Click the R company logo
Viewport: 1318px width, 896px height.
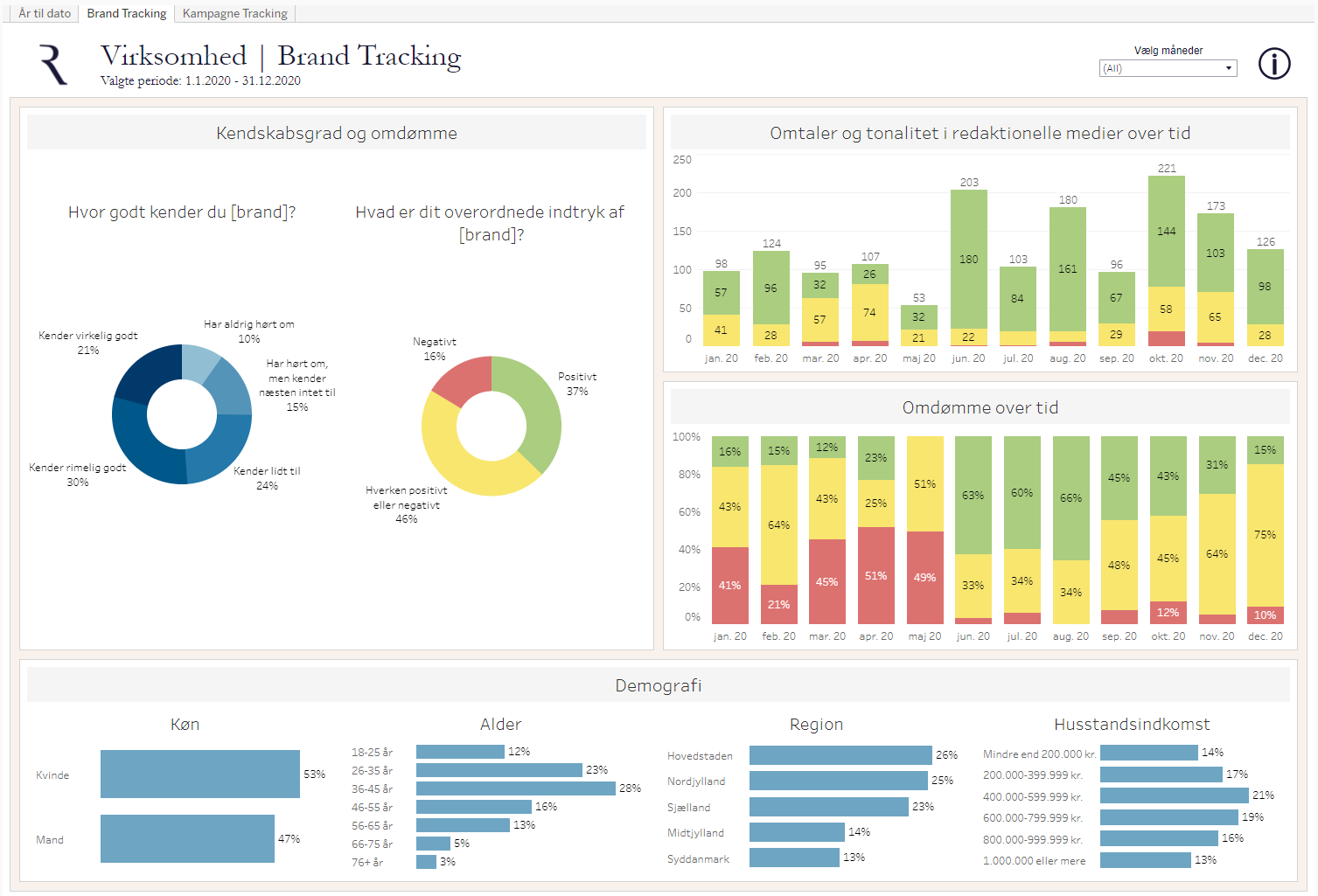(x=53, y=65)
